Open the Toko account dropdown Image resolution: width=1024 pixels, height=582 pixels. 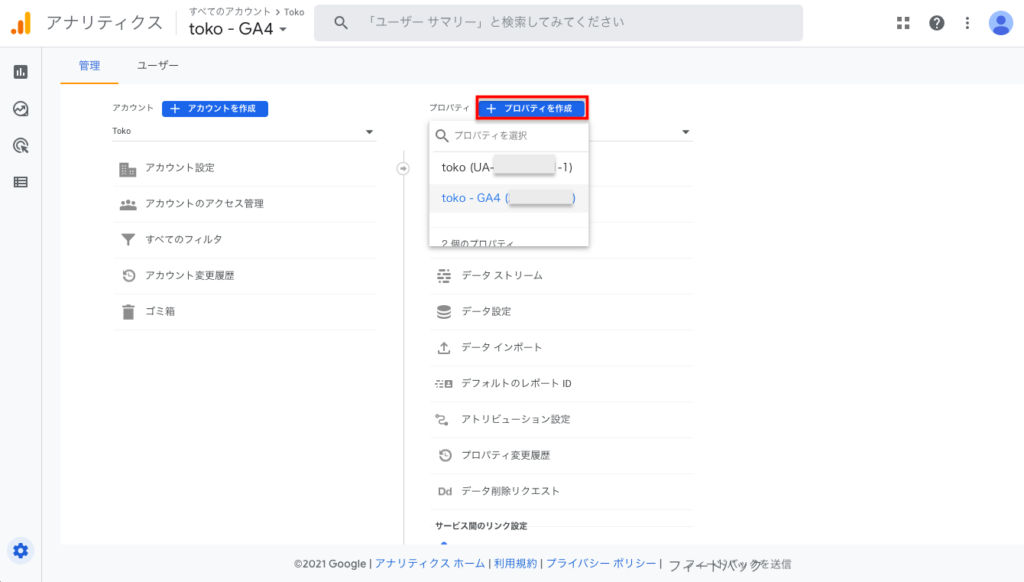click(243, 131)
